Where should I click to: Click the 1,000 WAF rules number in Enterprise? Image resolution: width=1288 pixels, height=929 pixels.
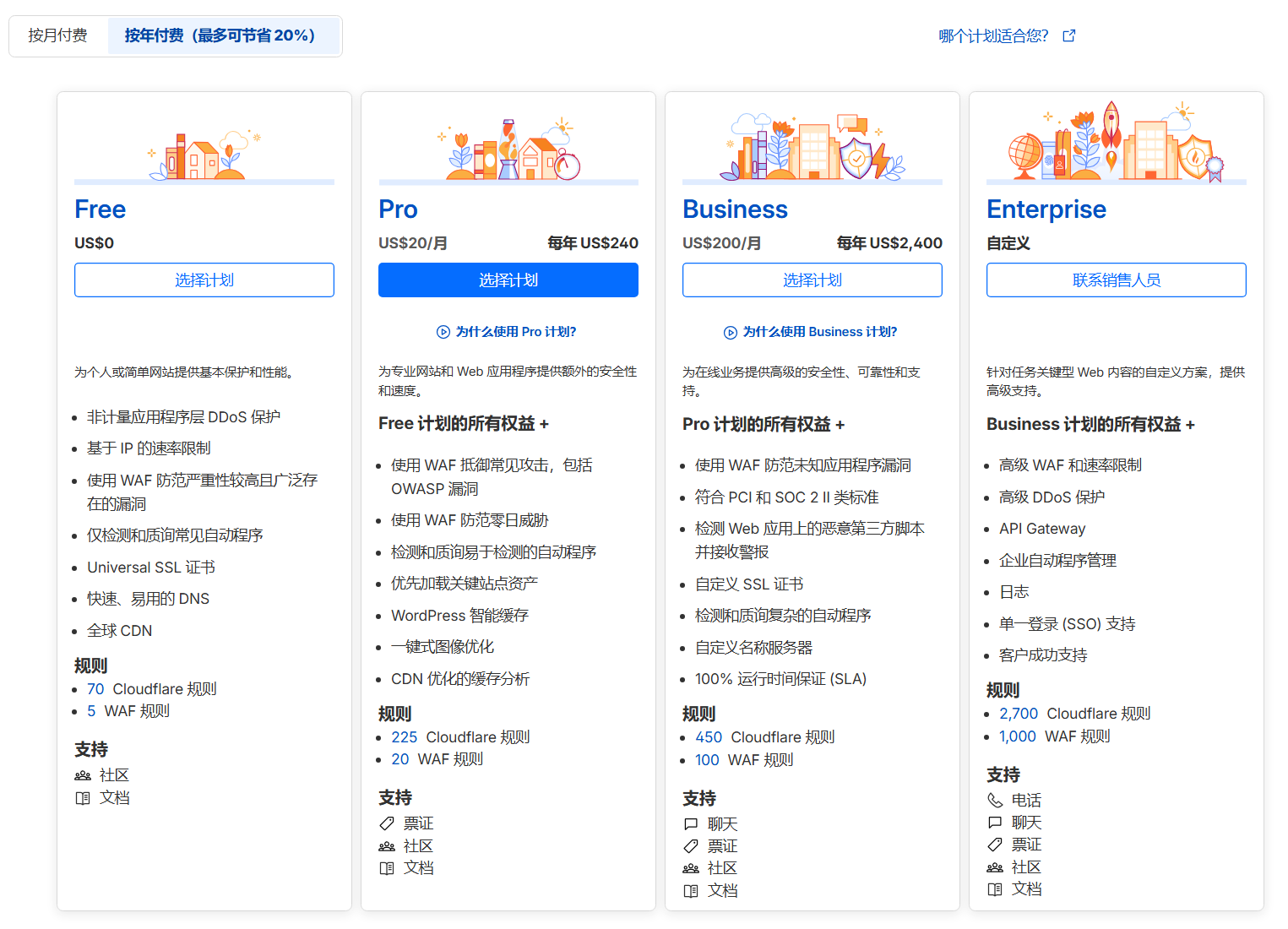[1018, 736]
